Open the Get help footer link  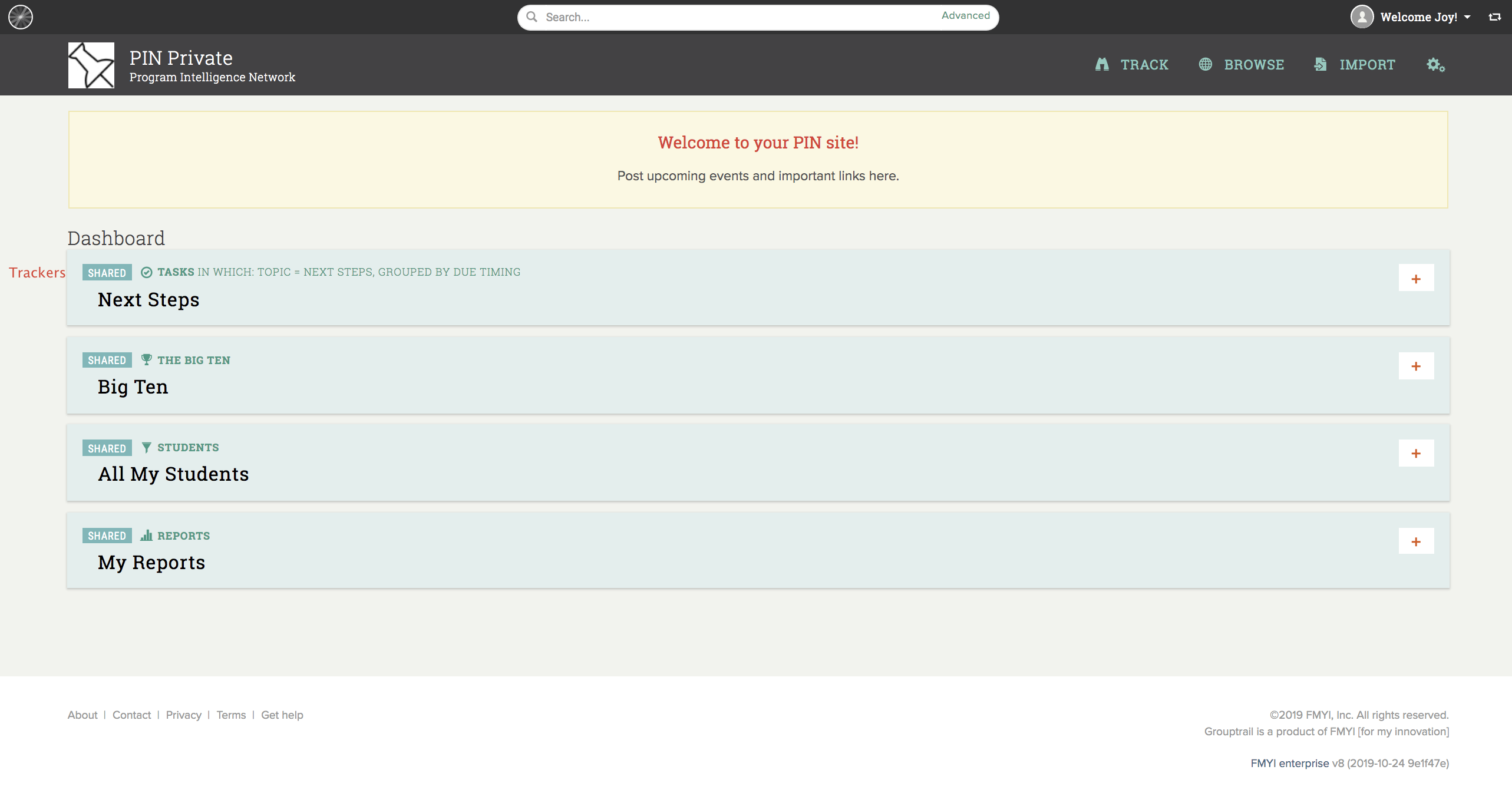282,715
